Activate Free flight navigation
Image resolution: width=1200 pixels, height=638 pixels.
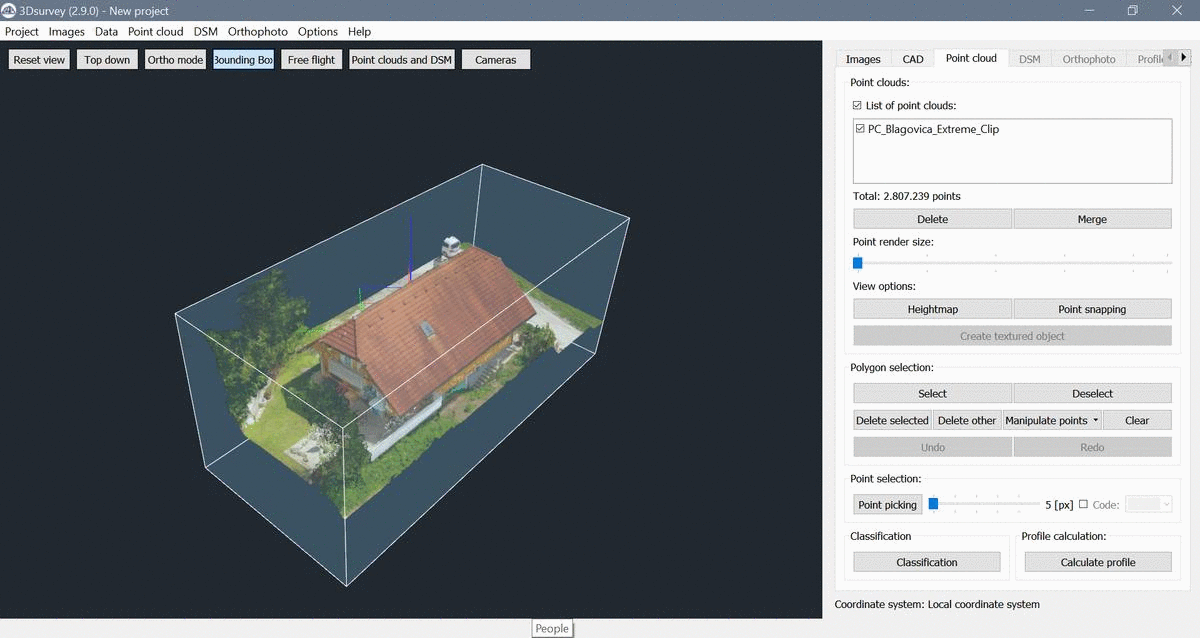point(311,60)
